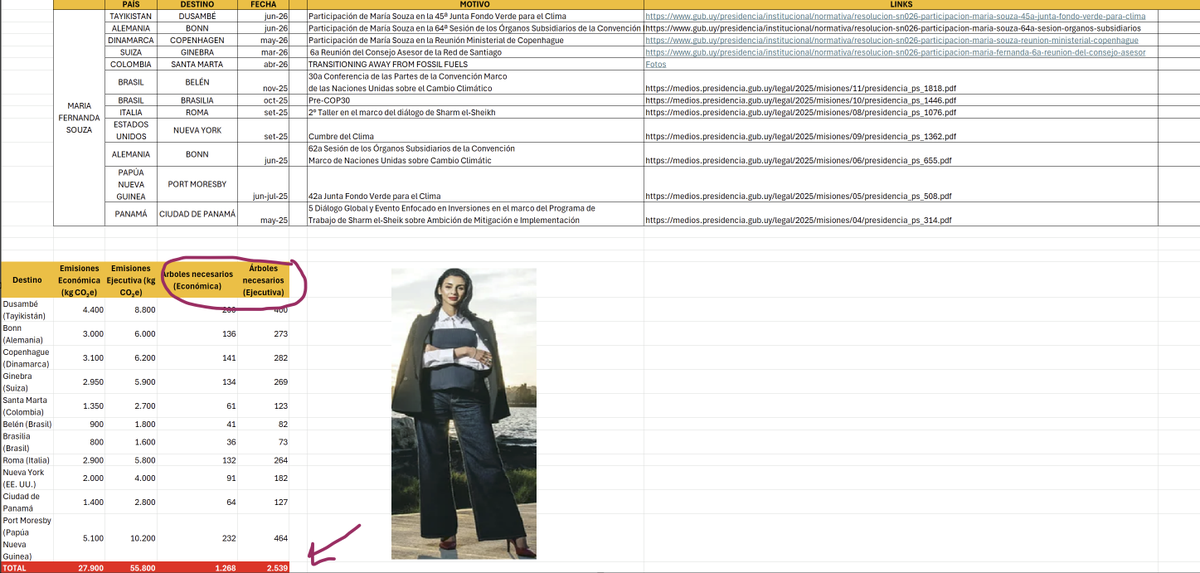This screenshot has width=1200, height=573.
Task: Select the MOTIVO column header cell
Action: [x=475, y=5]
